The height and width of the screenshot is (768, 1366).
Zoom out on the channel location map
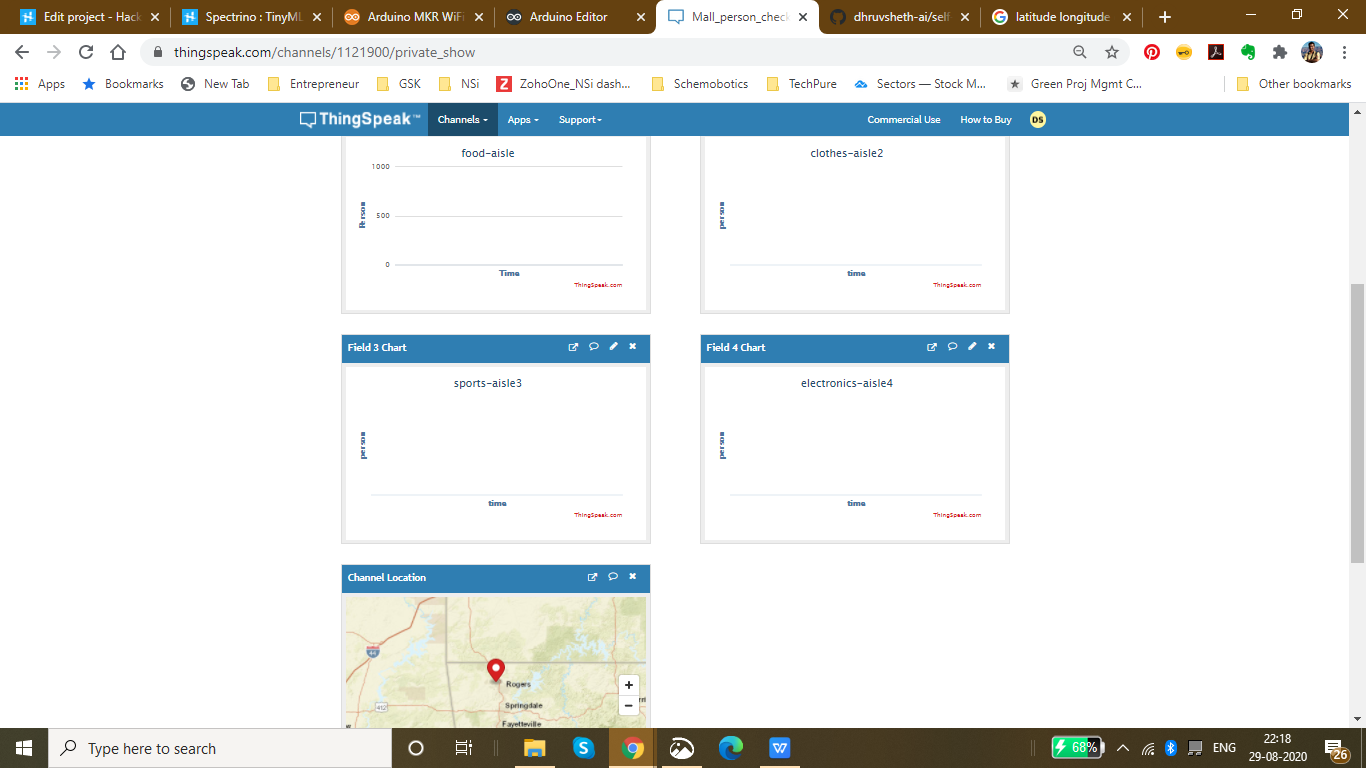pos(628,706)
